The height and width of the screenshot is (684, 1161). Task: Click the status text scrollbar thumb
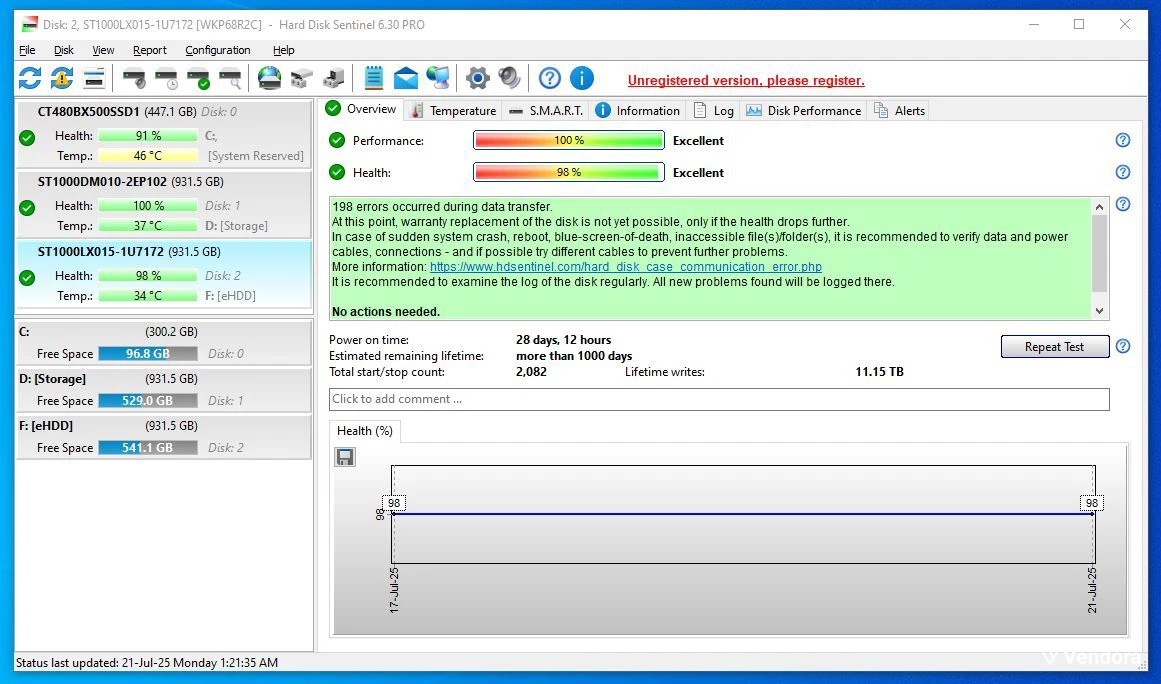click(1100, 253)
